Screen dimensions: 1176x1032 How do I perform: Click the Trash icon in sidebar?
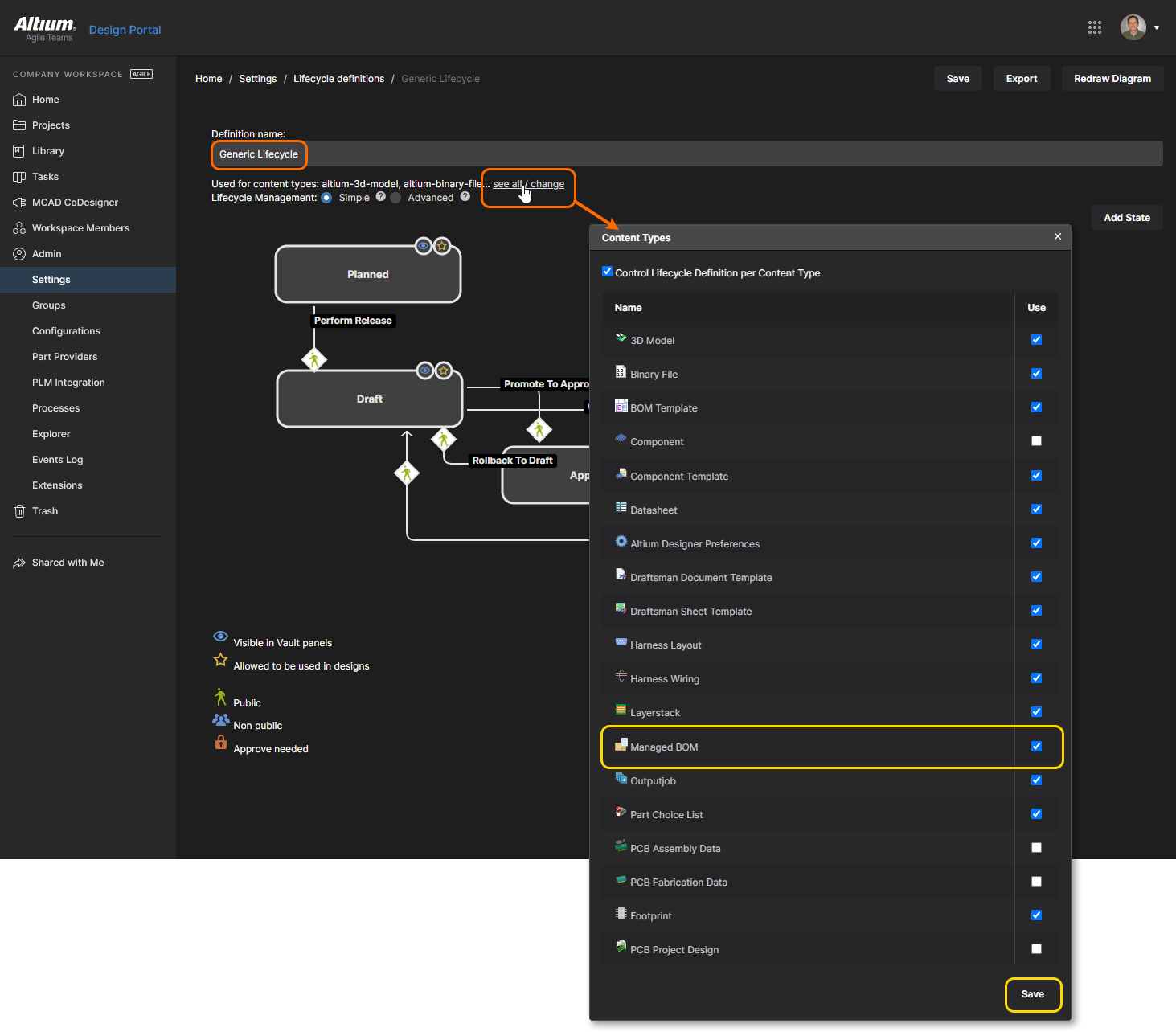[x=19, y=511]
